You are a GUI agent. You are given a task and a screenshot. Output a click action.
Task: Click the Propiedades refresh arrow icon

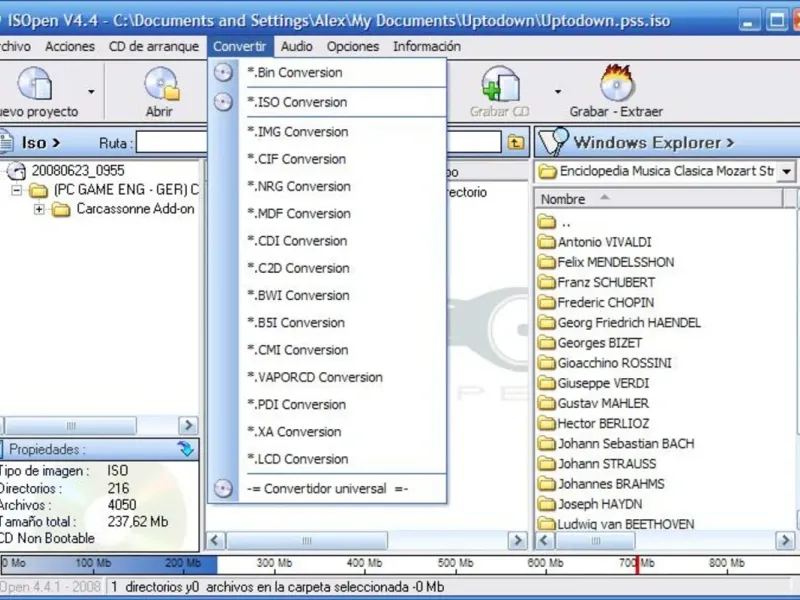click(x=186, y=449)
